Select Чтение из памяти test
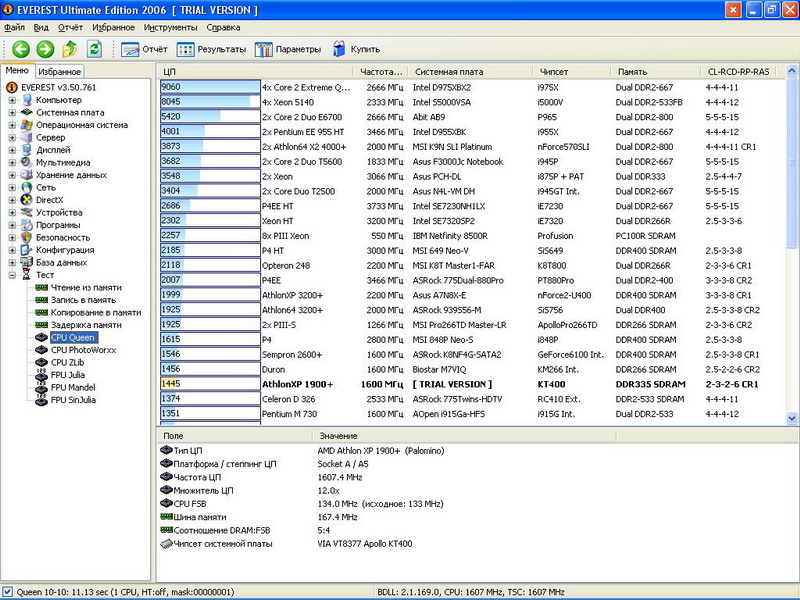Viewport: 800px width, 600px height. click(86, 287)
